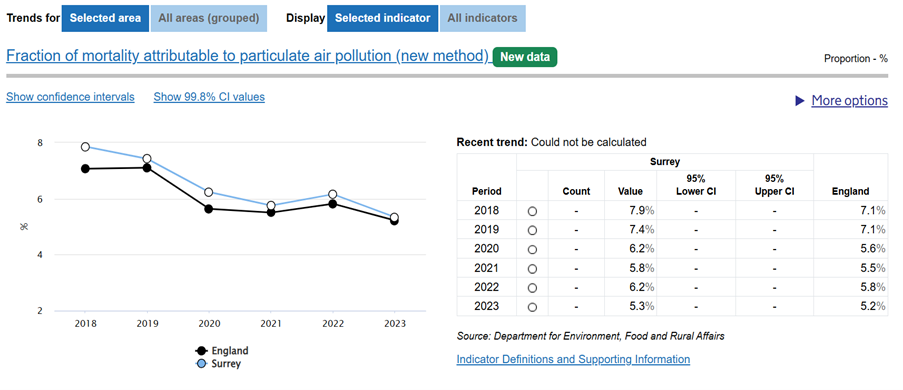This screenshot has height=390, width=903.
Task: Click Surrey 2023 data point on chart
Action: pos(394,217)
